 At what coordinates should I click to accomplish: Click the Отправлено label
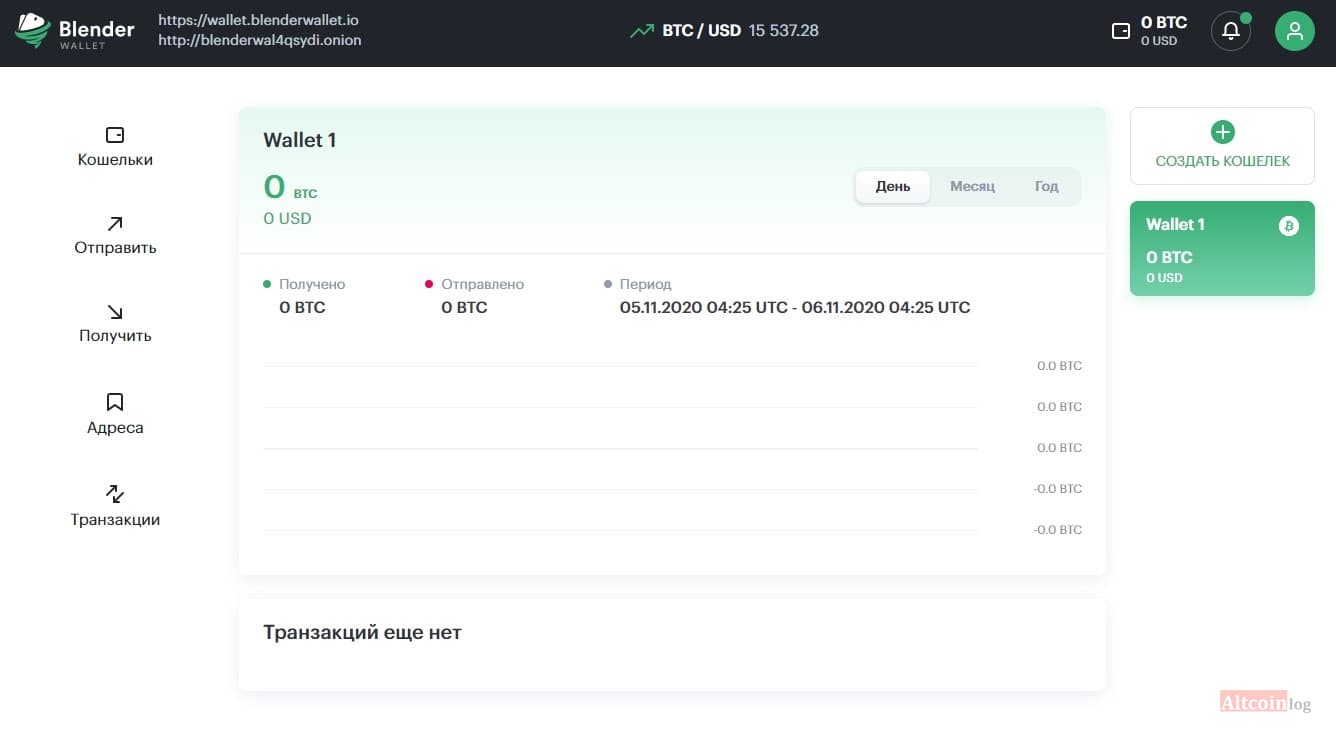coord(482,284)
